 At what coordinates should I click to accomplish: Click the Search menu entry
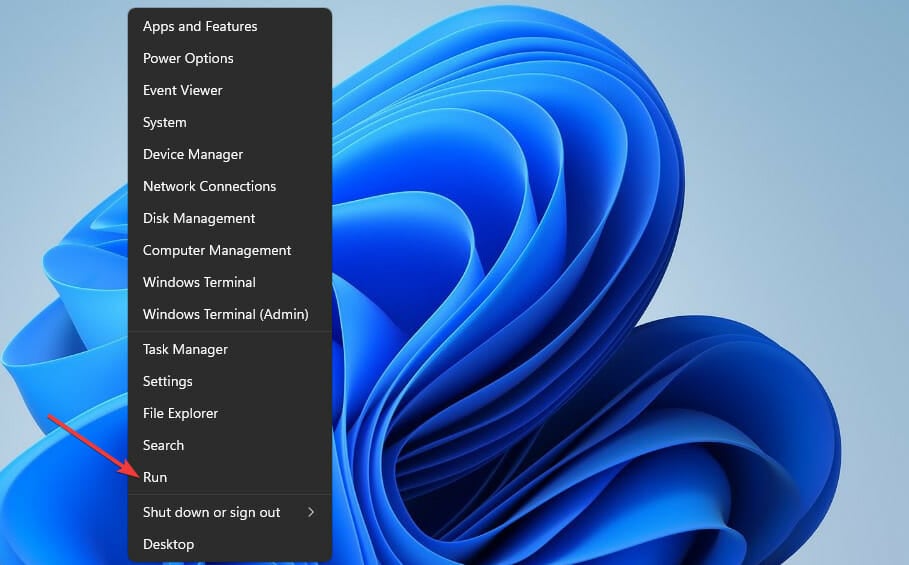point(230,445)
